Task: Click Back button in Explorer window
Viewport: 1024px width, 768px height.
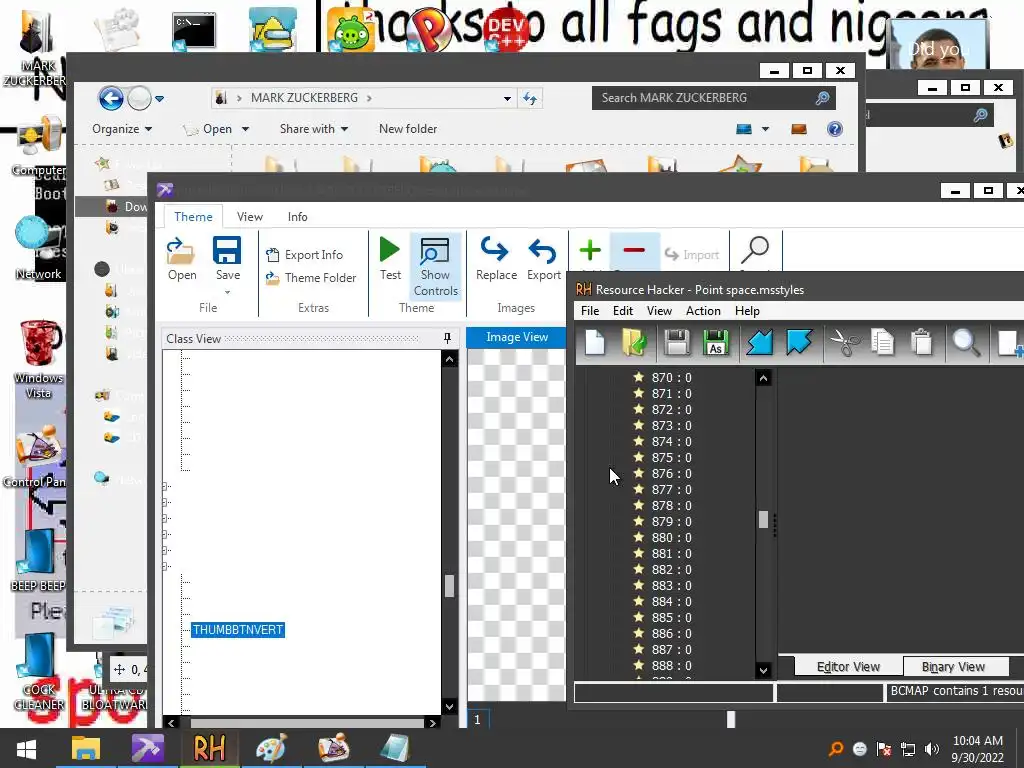Action: tap(110, 99)
